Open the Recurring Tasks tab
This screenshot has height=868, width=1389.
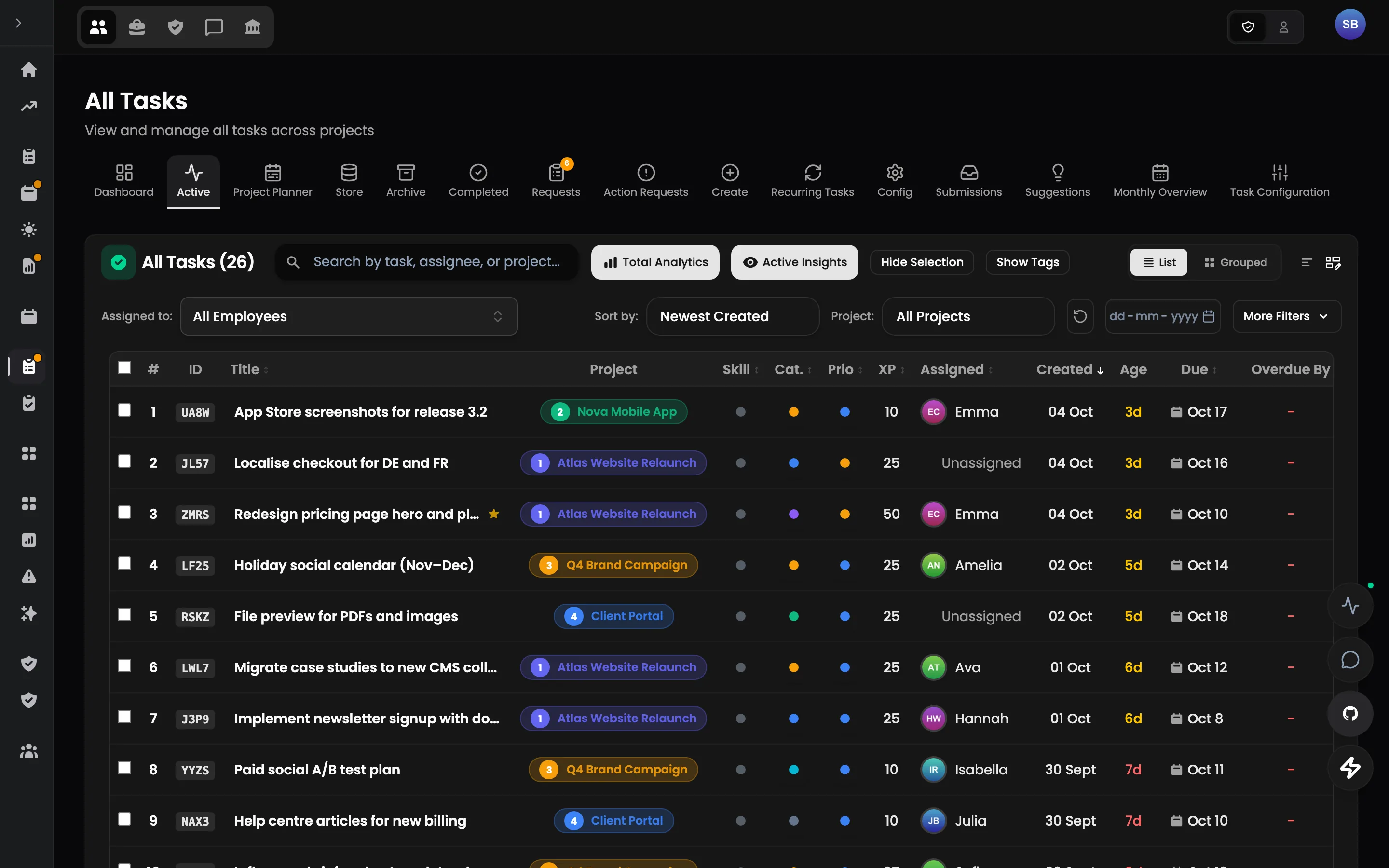(x=812, y=181)
